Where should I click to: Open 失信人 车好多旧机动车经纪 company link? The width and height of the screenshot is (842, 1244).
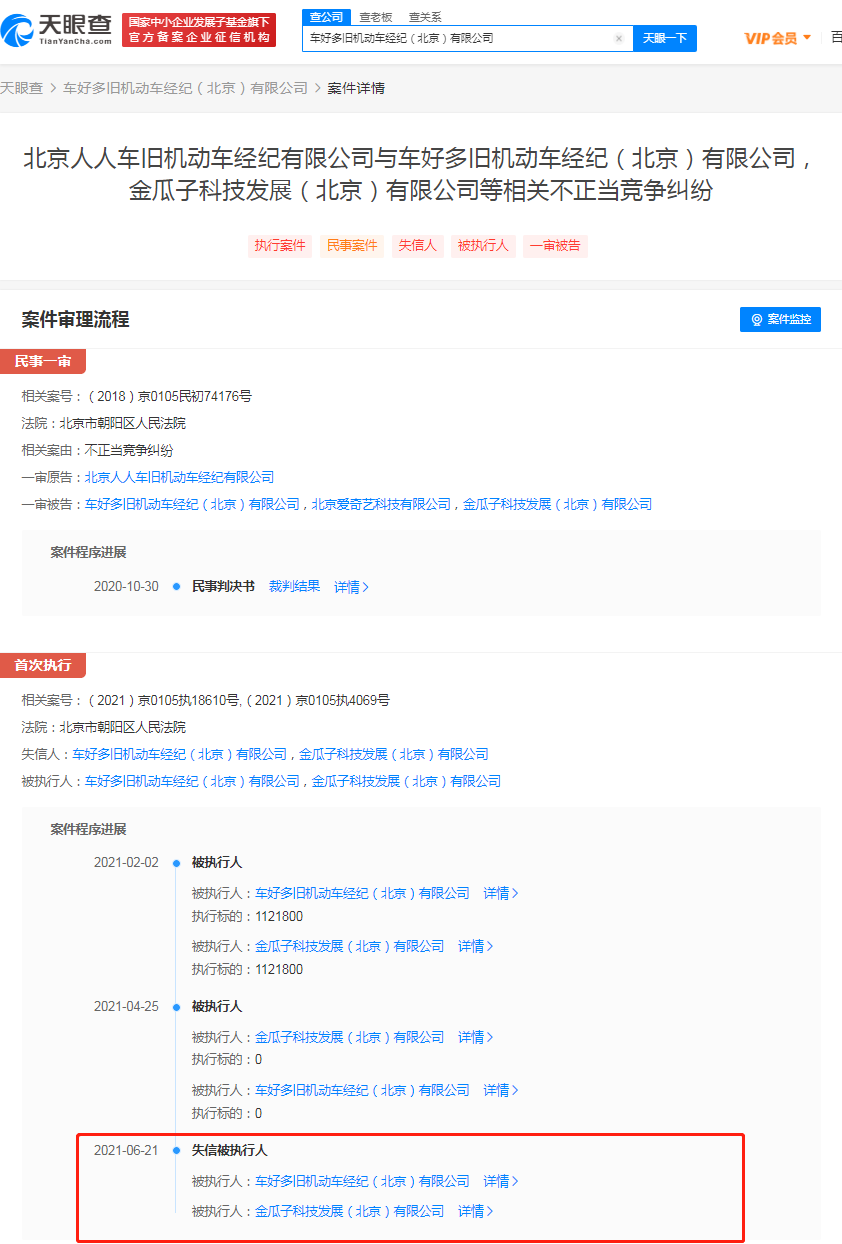180,754
